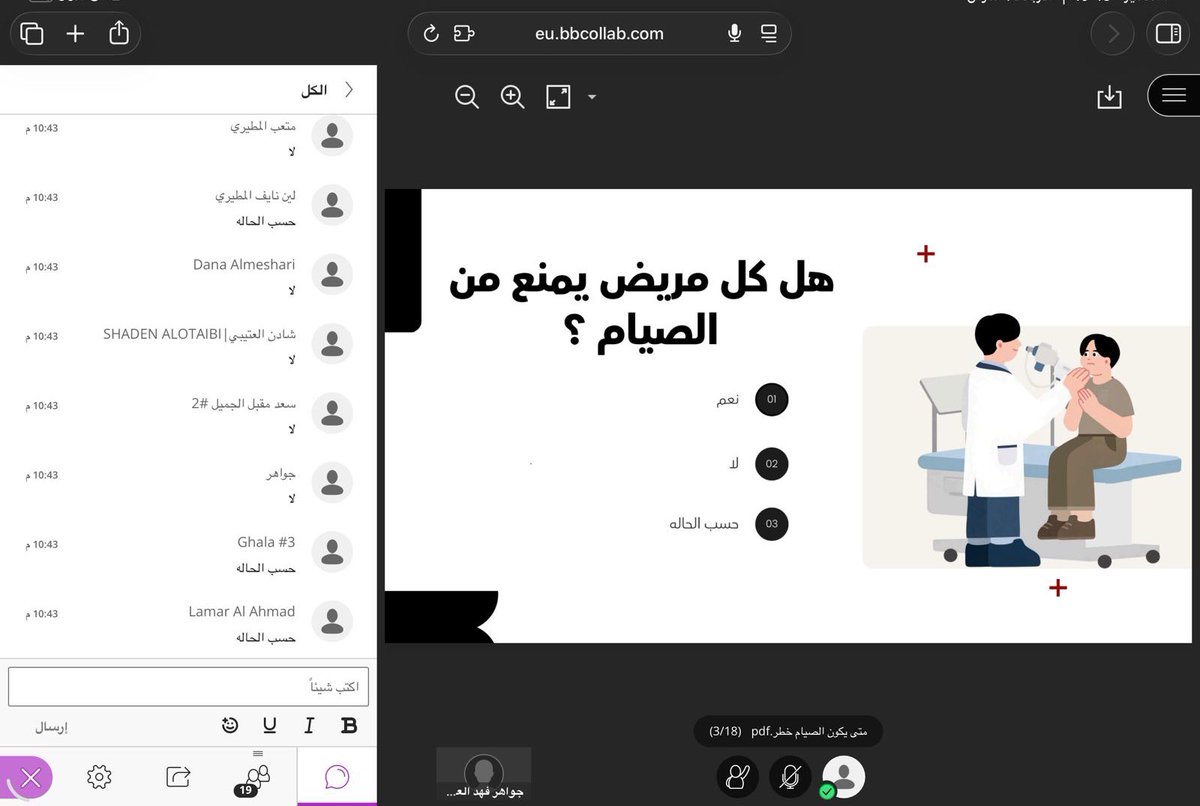
Task: Fit the slide to screen
Action: coord(558,97)
